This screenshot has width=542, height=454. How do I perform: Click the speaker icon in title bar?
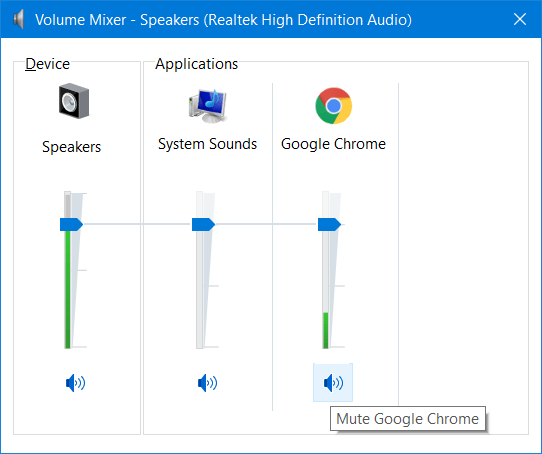19,19
